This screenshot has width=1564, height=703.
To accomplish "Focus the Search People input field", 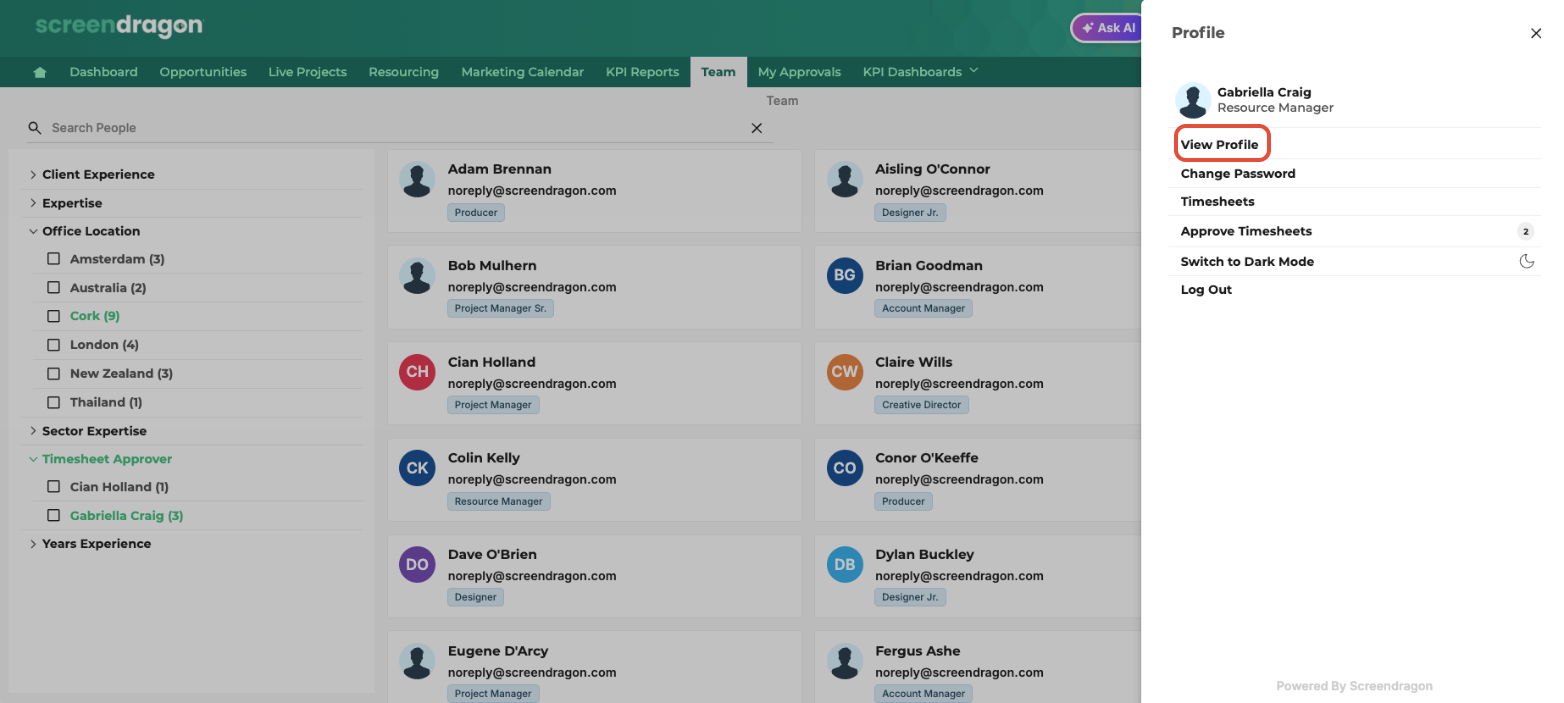I will click(398, 128).
